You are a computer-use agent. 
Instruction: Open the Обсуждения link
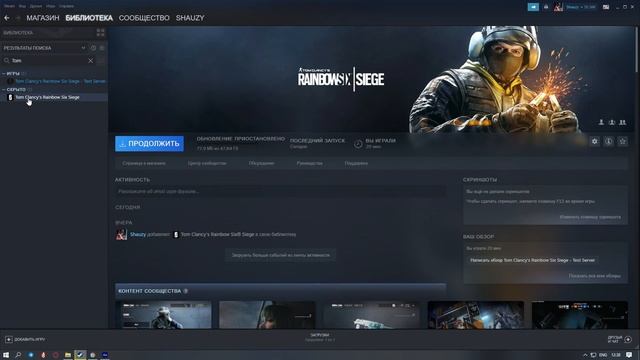(x=262, y=163)
